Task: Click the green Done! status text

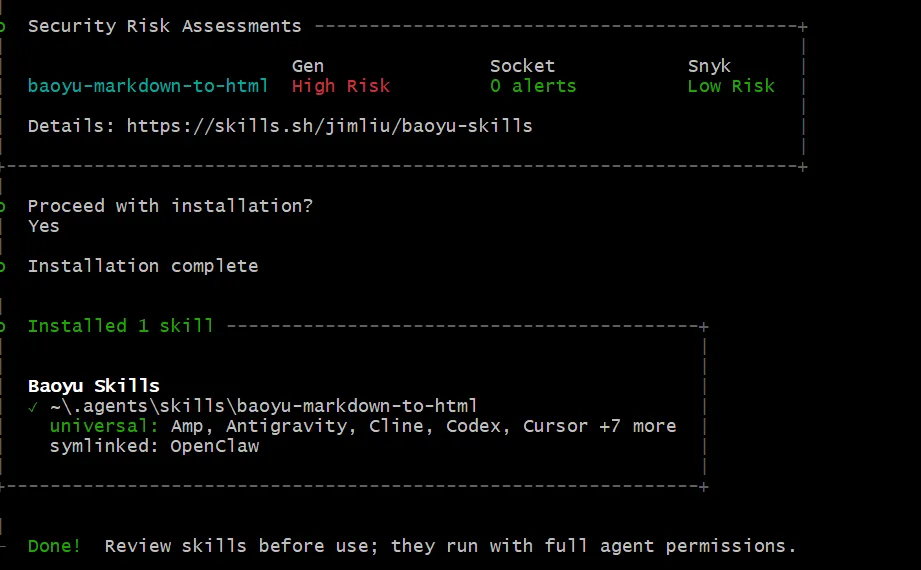Action: (x=54, y=546)
